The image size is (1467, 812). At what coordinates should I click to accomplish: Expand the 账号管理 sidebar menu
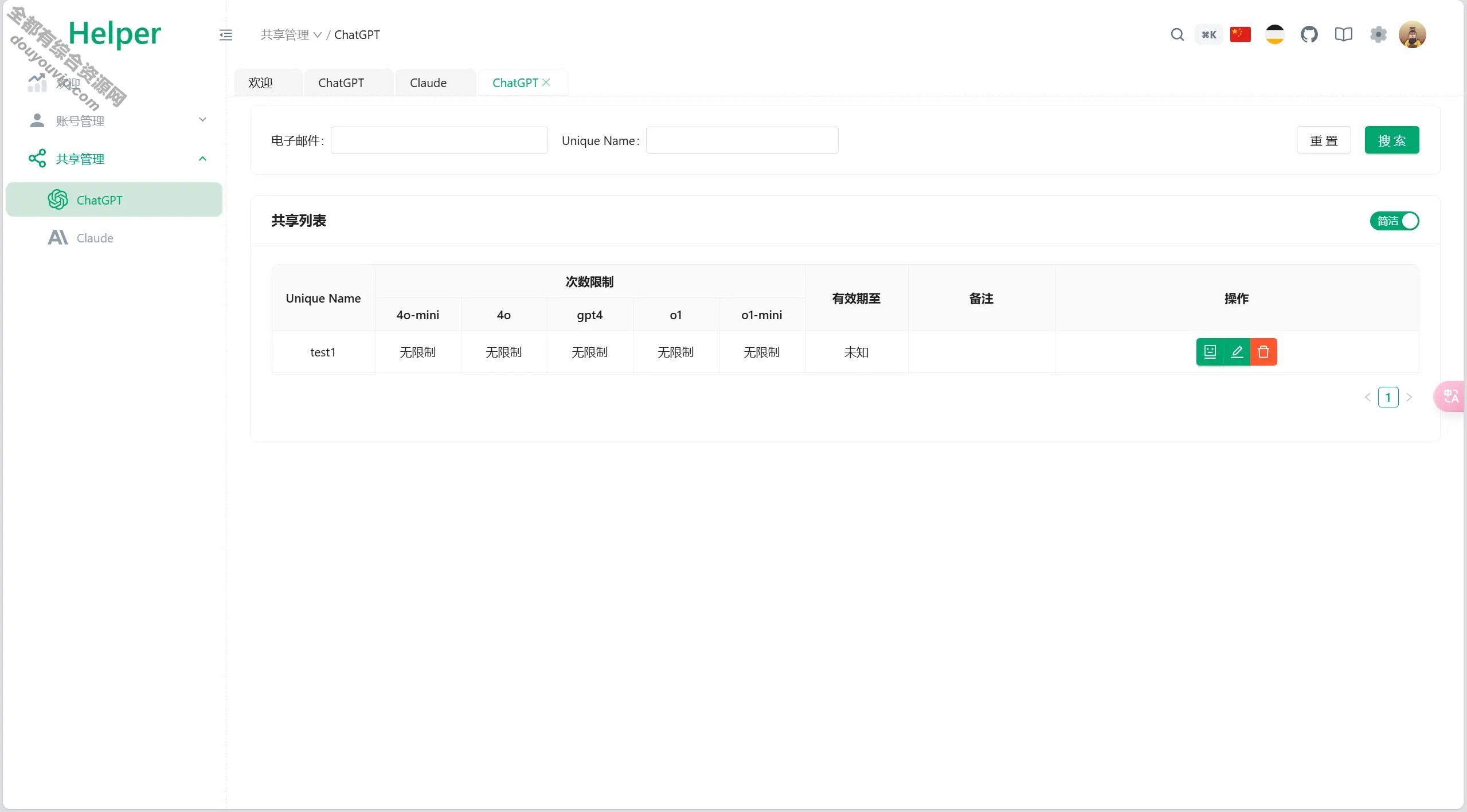[x=115, y=120]
